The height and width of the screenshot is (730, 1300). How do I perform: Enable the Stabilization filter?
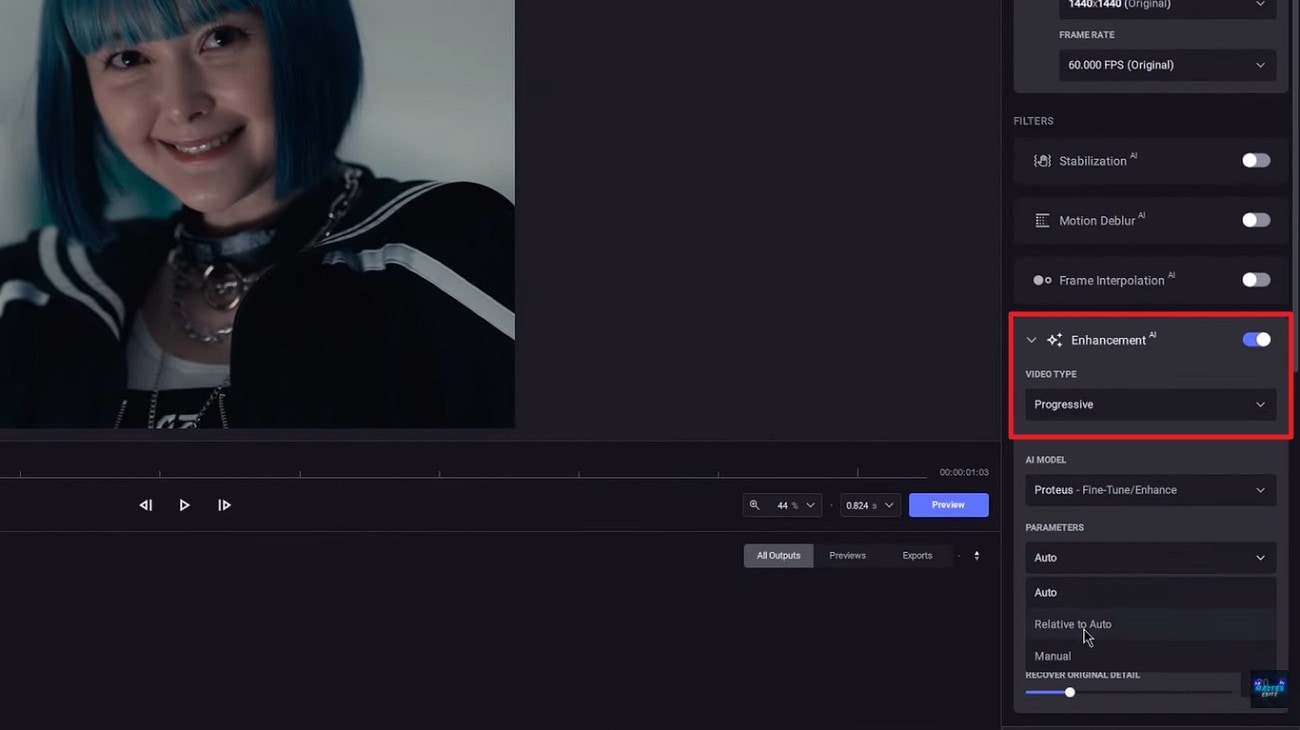click(1255, 160)
